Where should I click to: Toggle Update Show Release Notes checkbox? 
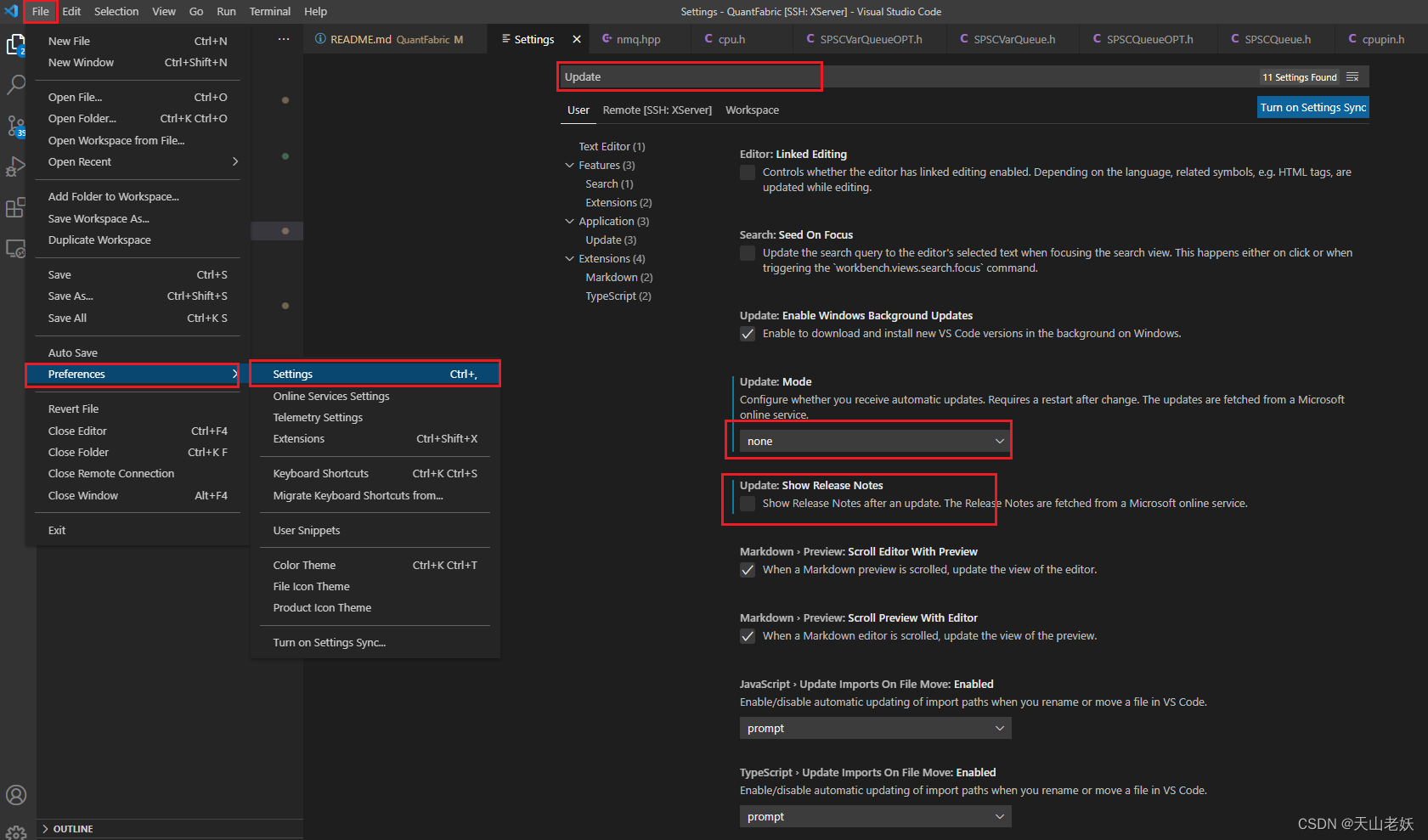point(748,504)
